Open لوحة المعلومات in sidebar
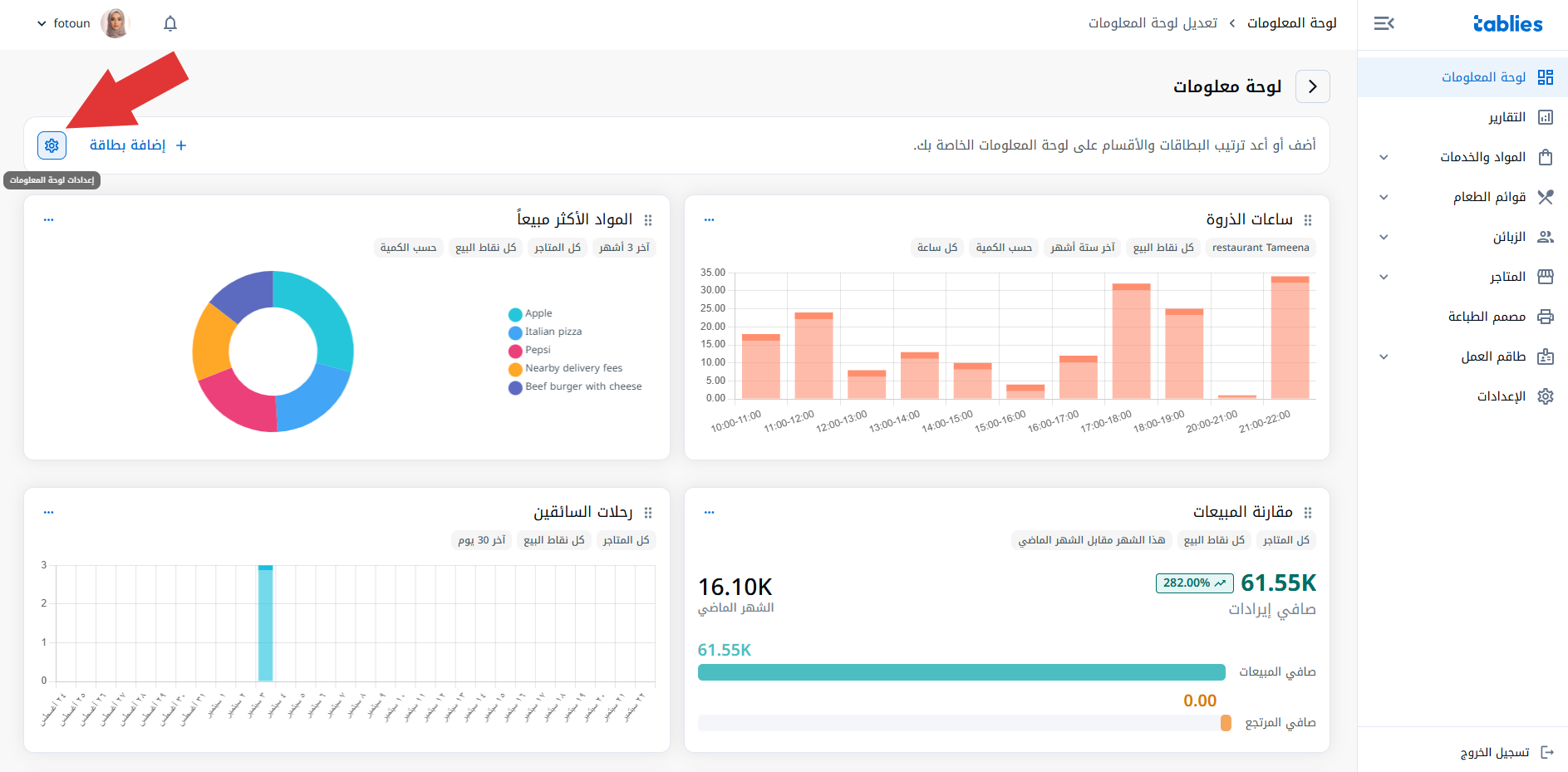The height and width of the screenshot is (772, 1568). coord(1462,77)
